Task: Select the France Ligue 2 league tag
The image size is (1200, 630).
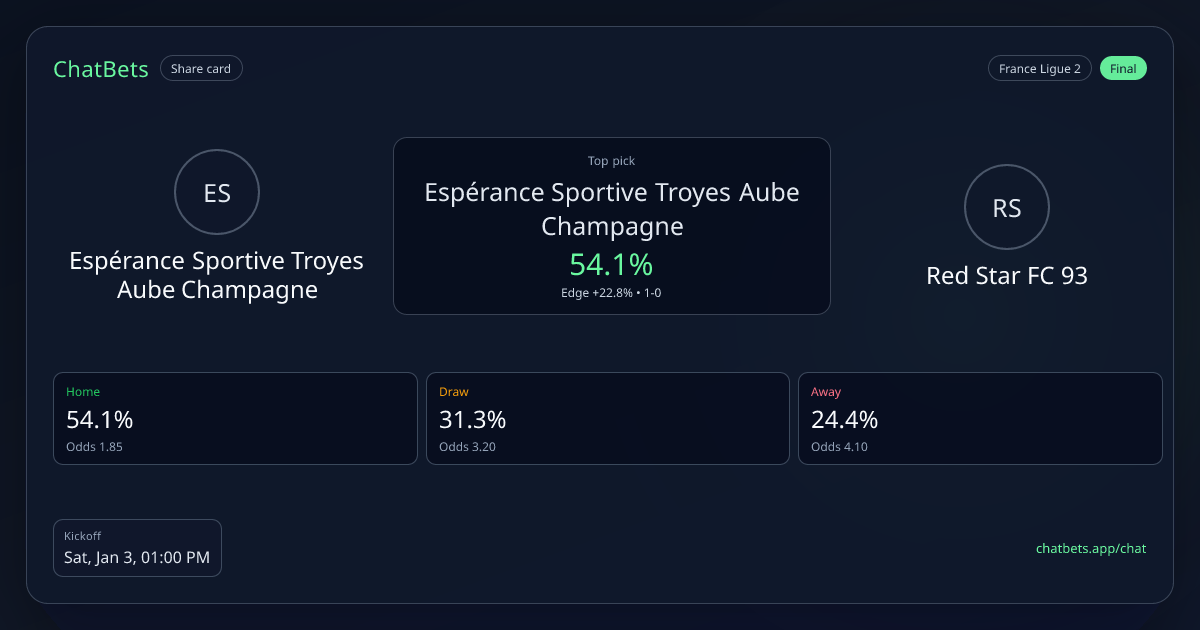Action: (1039, 69)
